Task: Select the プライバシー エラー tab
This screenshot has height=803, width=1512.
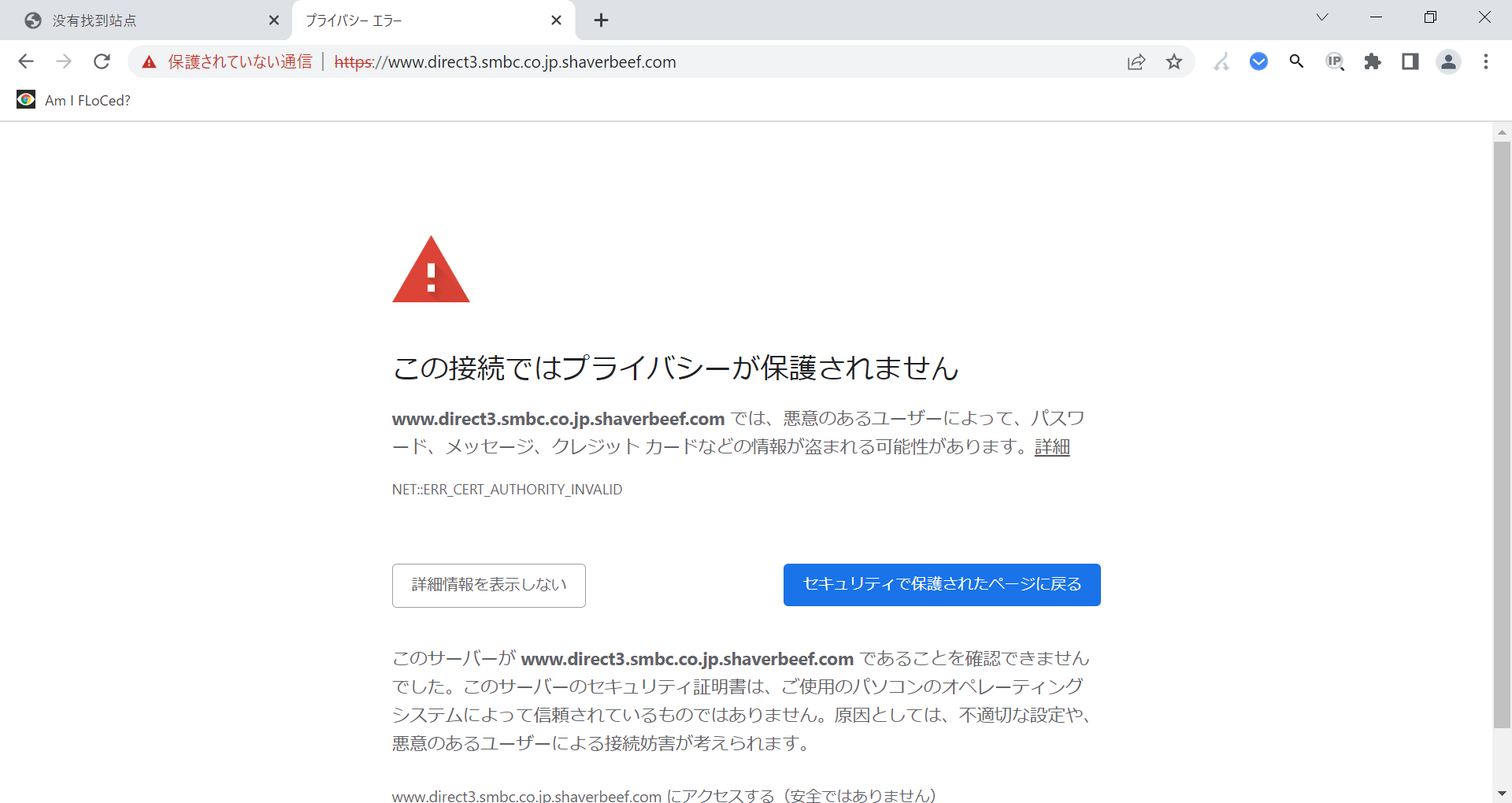Action: (x=433, y=20)
